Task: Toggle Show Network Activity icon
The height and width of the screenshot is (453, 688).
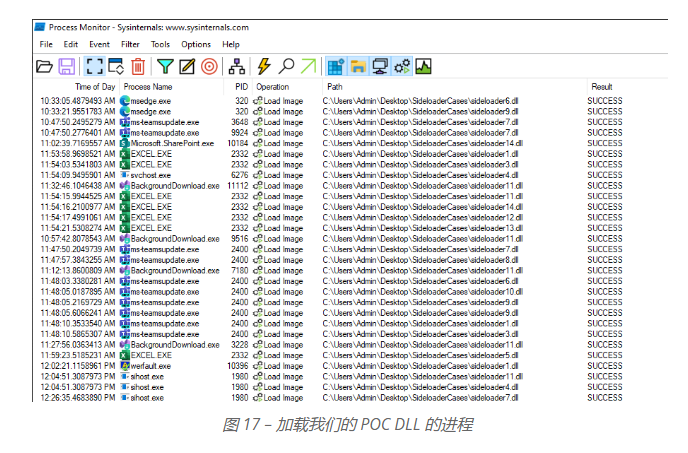Action: pyautogui.click(x=380, y=67)
